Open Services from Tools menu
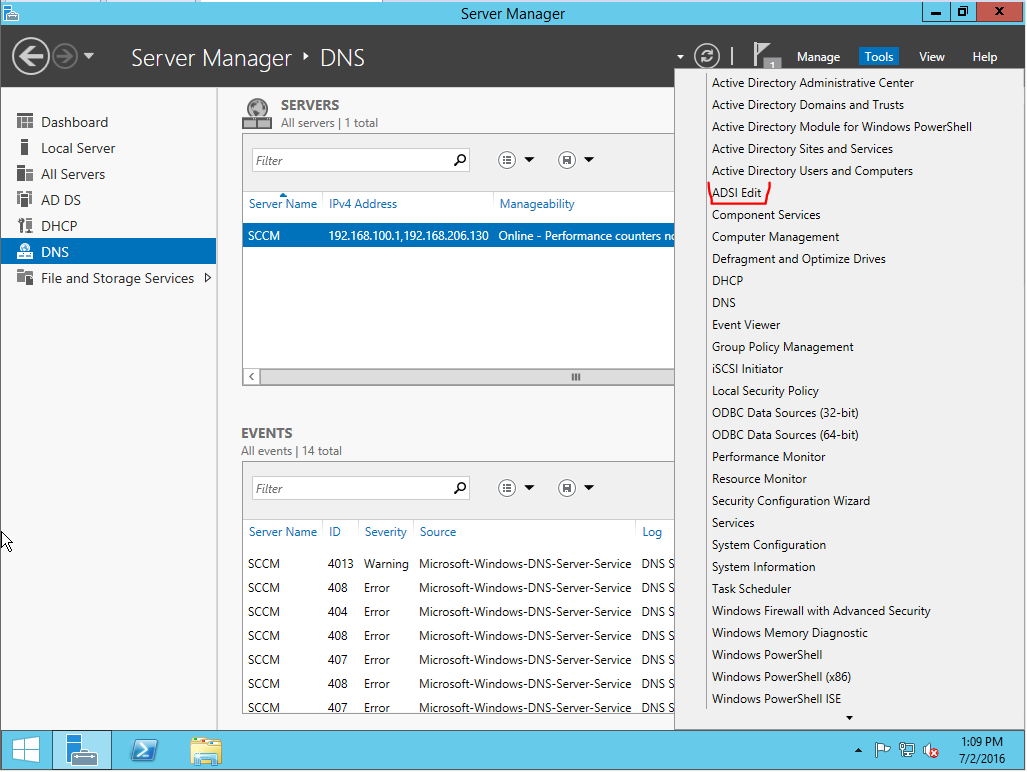Viewport: 1027px width, 772px height. pyautogui.click(x=733, y=523)
